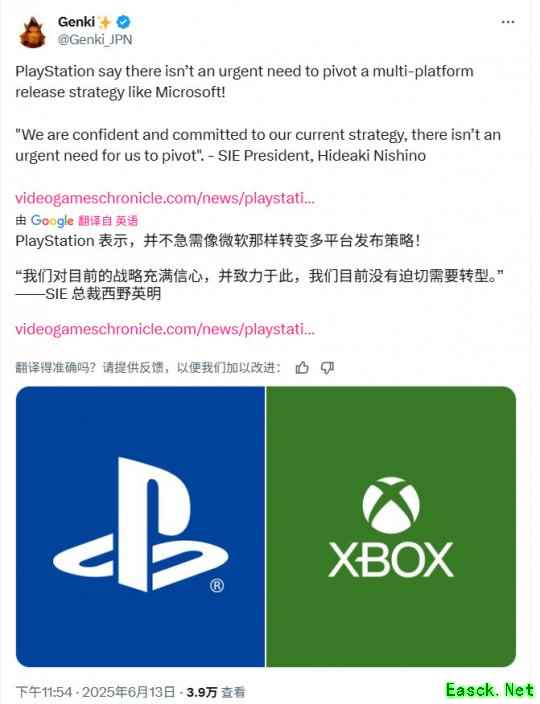Click the registered trademark symbol on PlayStation logo
The width and height of the screenshot is (540, 704).
217,585
